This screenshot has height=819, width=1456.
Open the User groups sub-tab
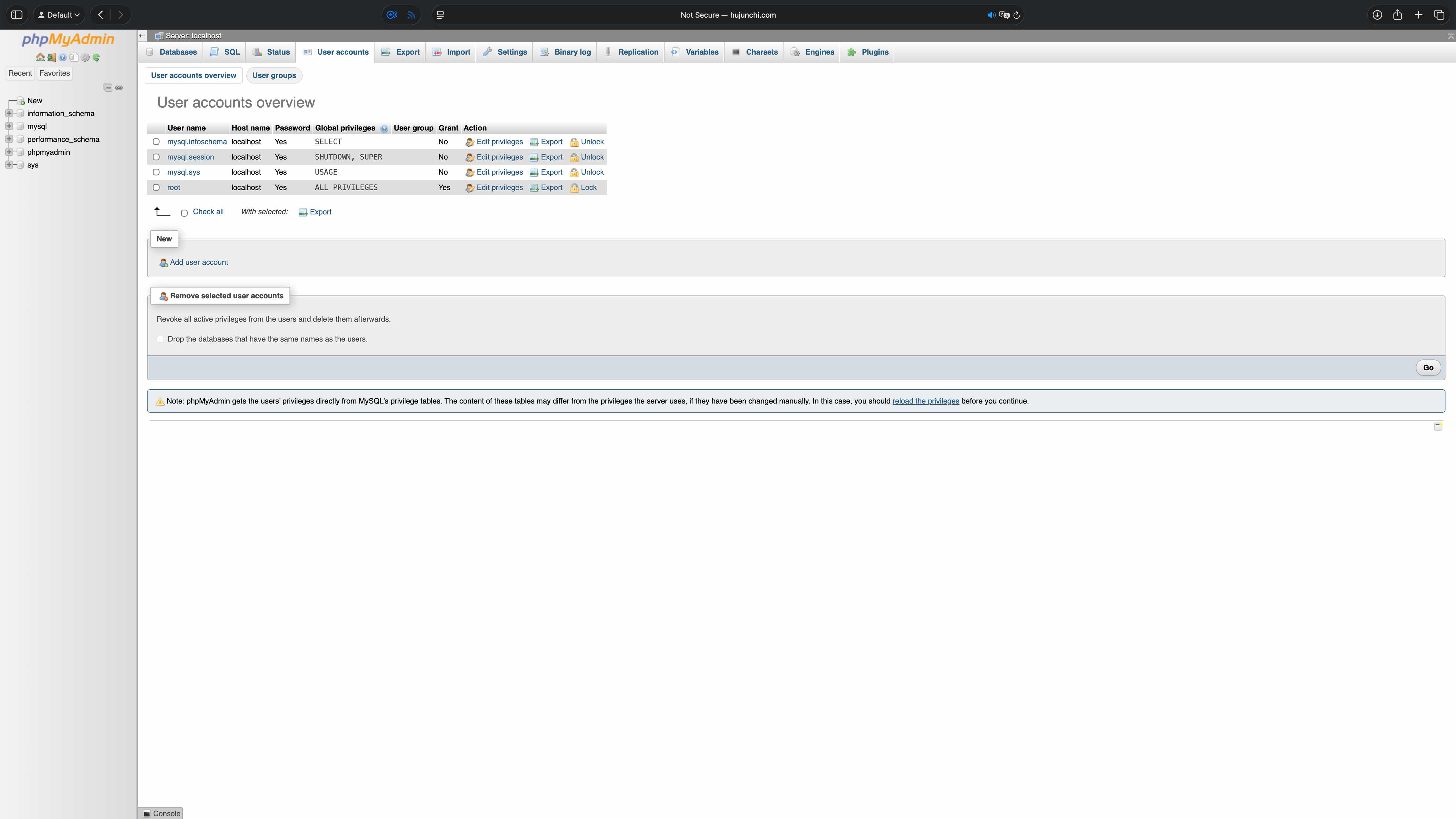[274, 75]
